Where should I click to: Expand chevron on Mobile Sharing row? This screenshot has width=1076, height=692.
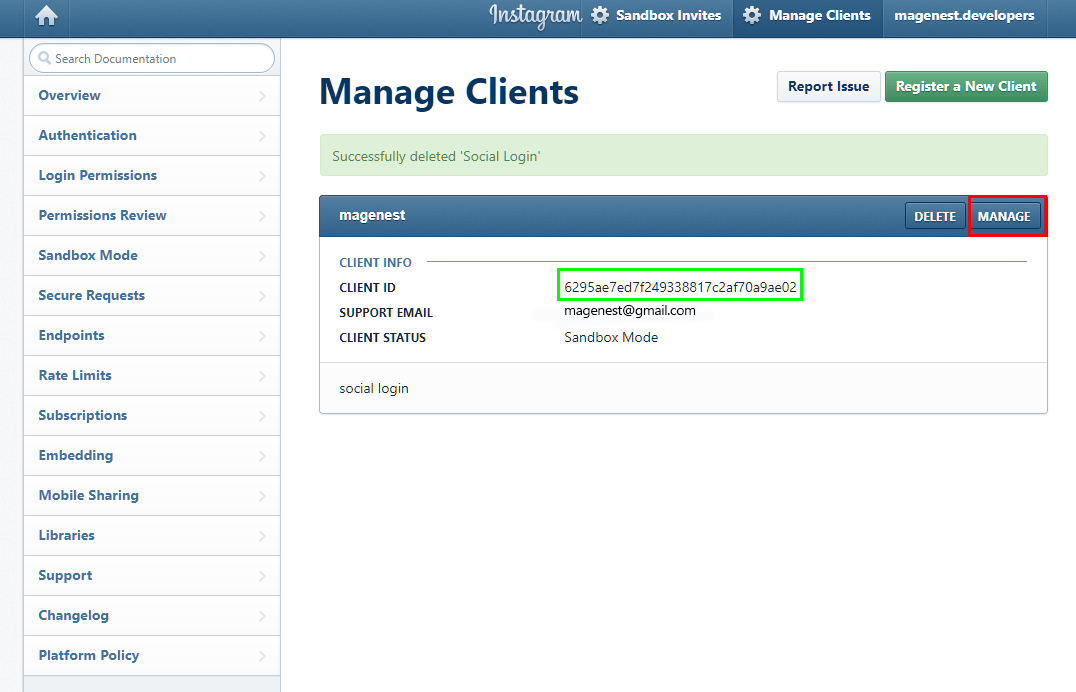click(x=262, y=496)
